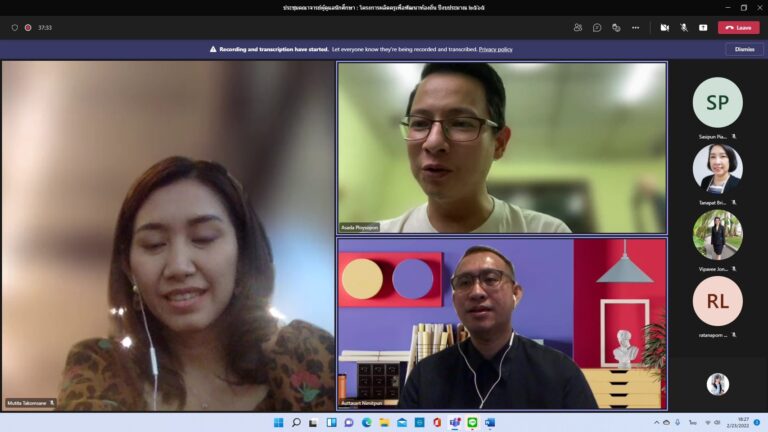The image size is (768, 432).
Task: Toggle the microphone mute button
Action: pos(684,27)
